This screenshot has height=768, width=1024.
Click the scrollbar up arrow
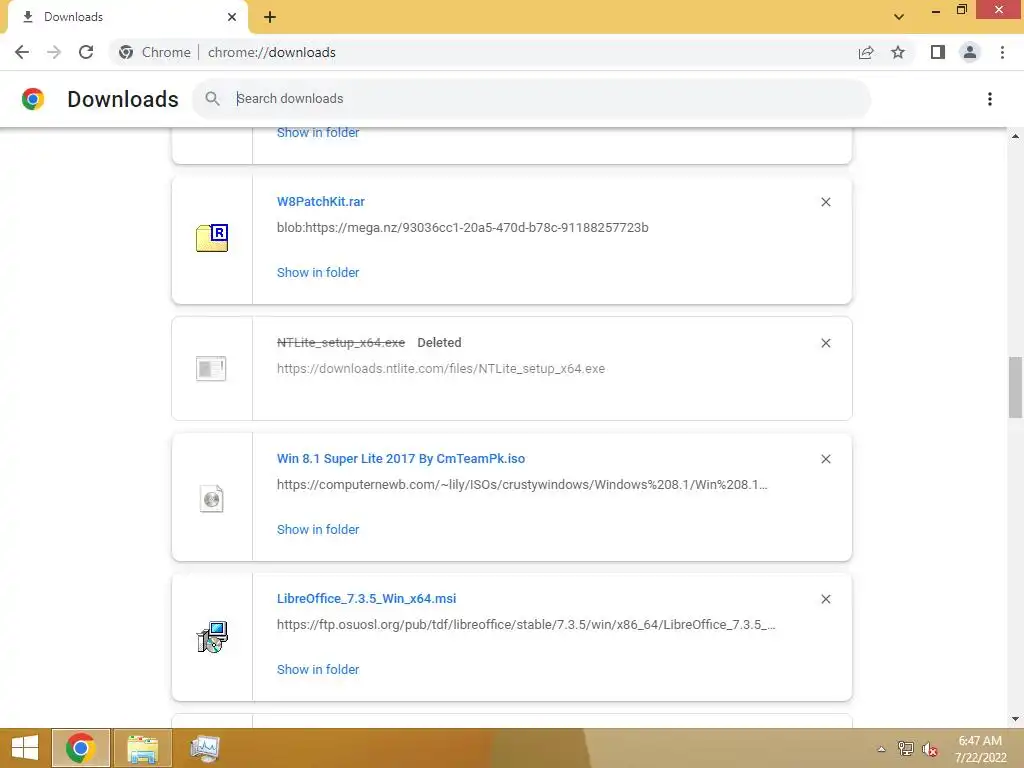tap(1015, 136)
